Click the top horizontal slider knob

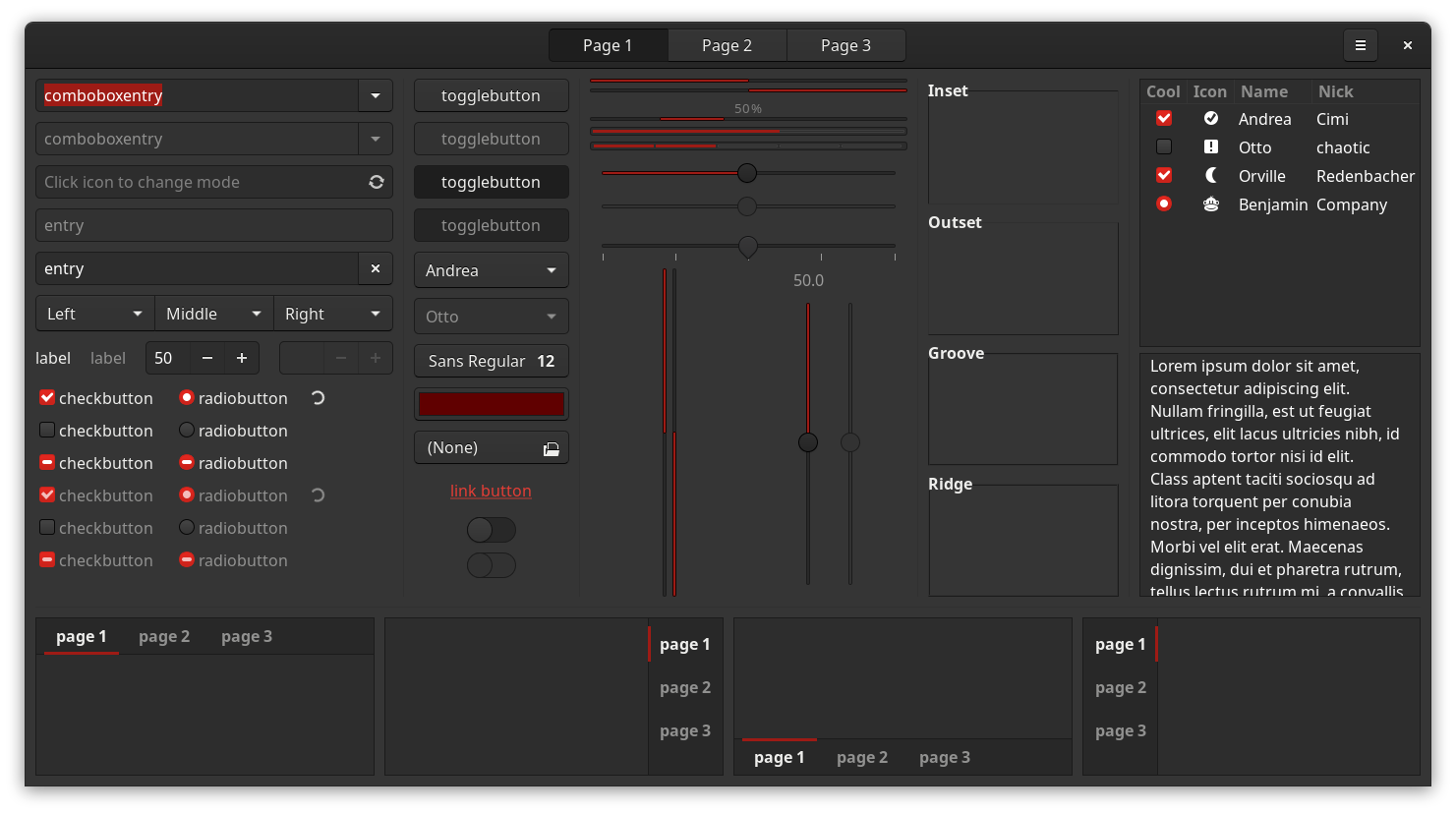[747, 173]
